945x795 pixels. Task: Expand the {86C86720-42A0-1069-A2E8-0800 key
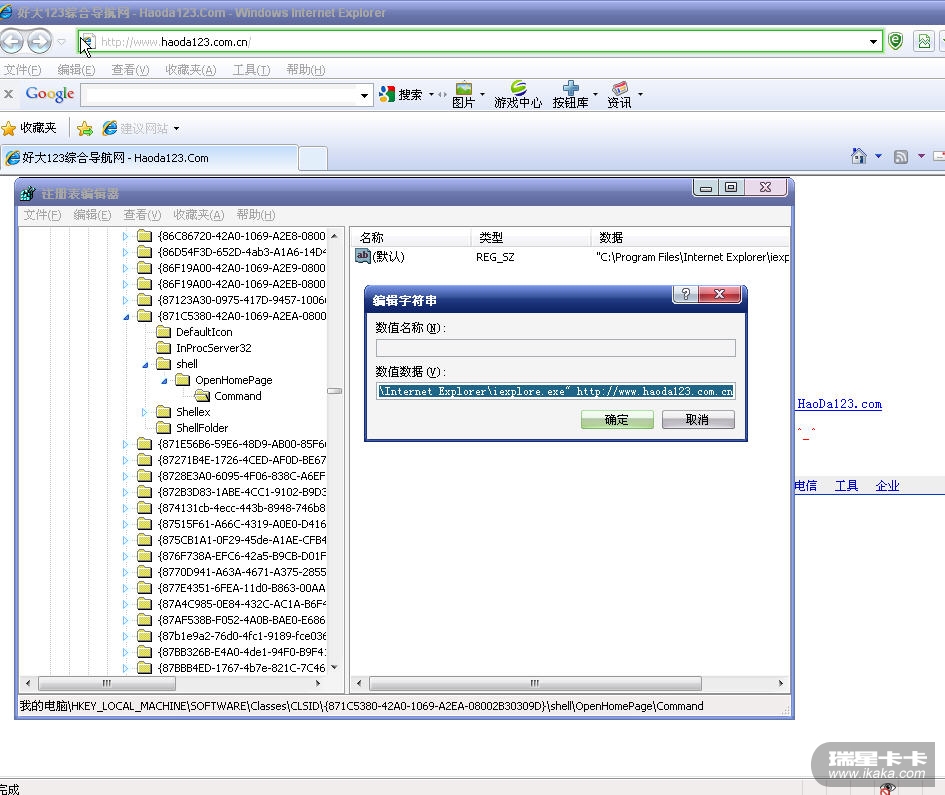pos(125,236)
